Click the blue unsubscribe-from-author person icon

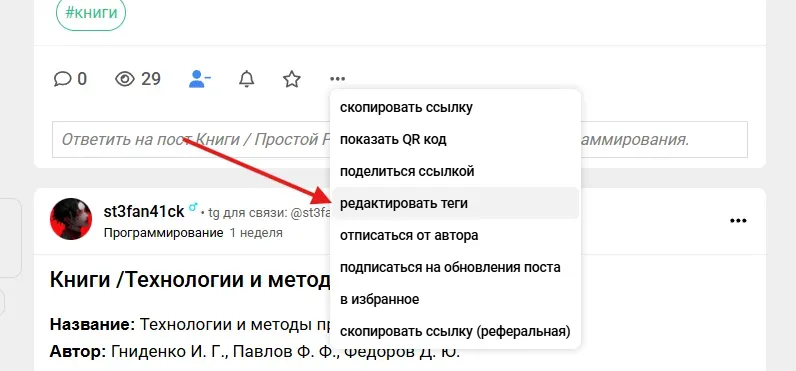[200, 79]
